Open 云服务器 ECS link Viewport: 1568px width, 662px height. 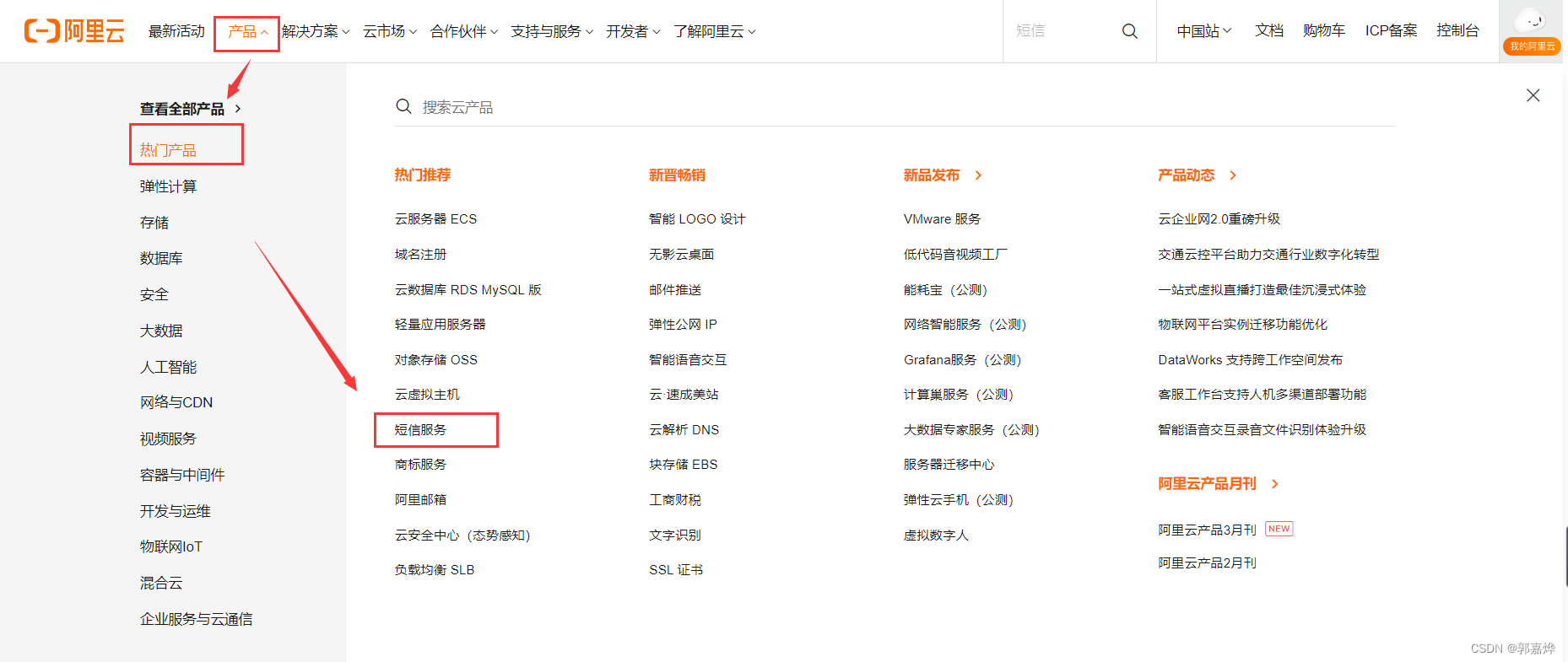click(x=435, y=218)
